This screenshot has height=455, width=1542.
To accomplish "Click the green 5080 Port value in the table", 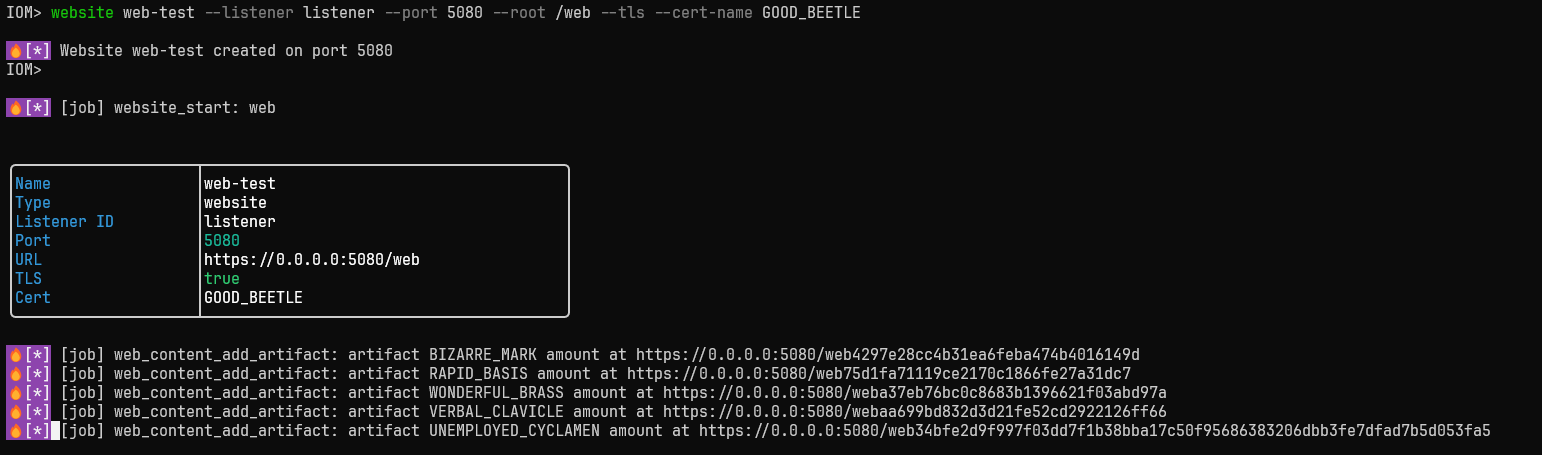I will pos(222,241).
